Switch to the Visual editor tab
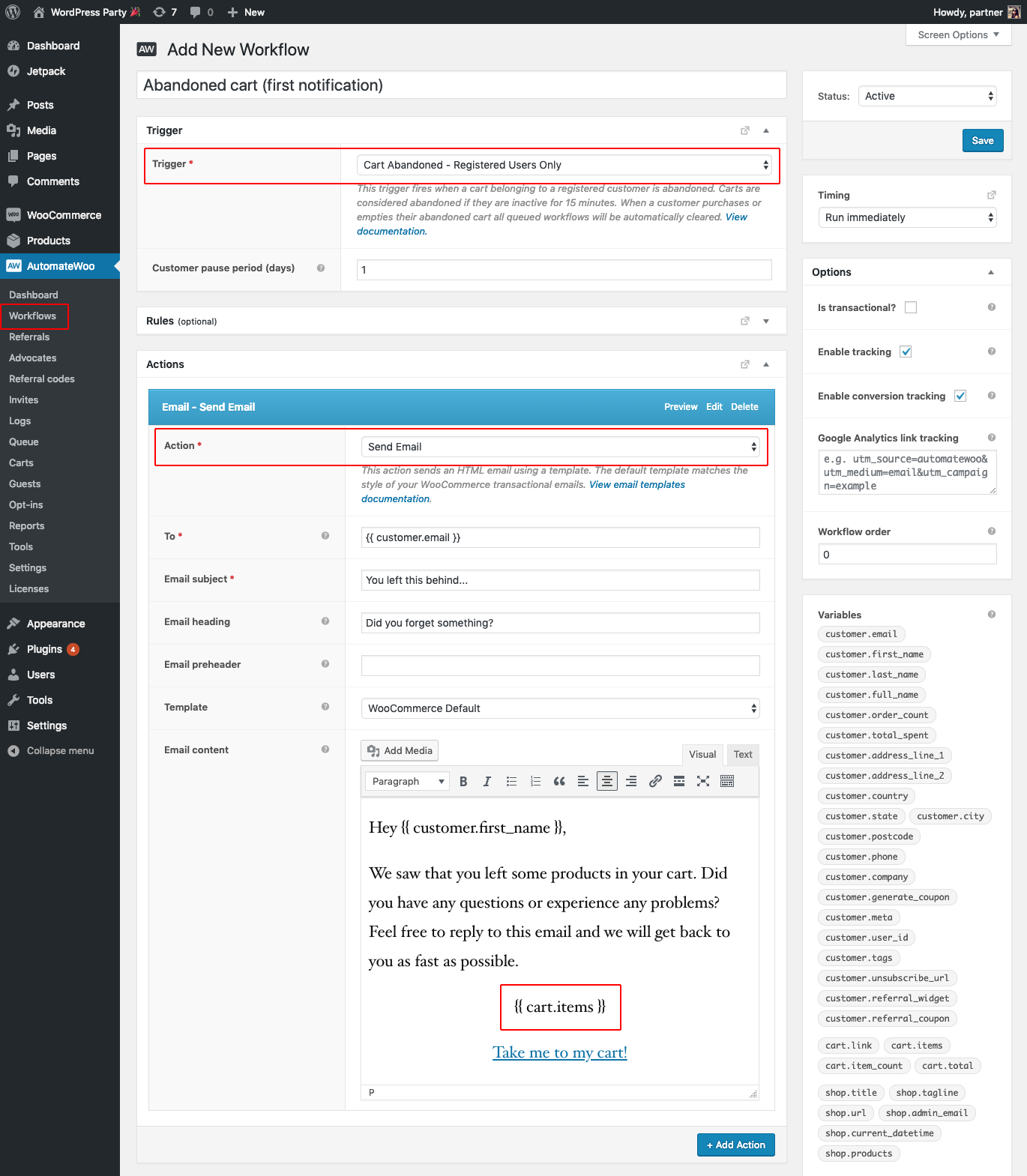 702,755
